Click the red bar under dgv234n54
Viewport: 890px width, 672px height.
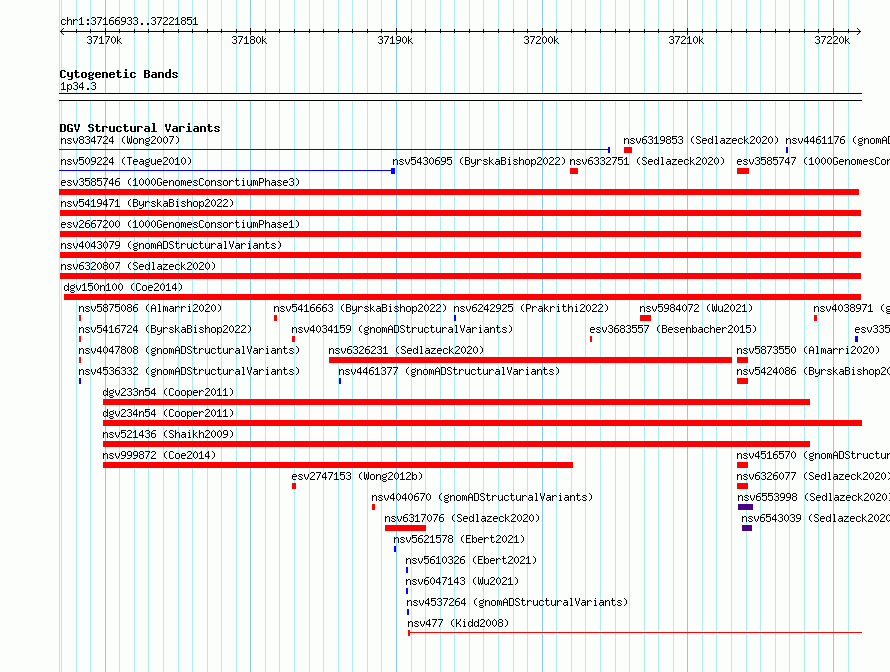(x=482, y=423)
